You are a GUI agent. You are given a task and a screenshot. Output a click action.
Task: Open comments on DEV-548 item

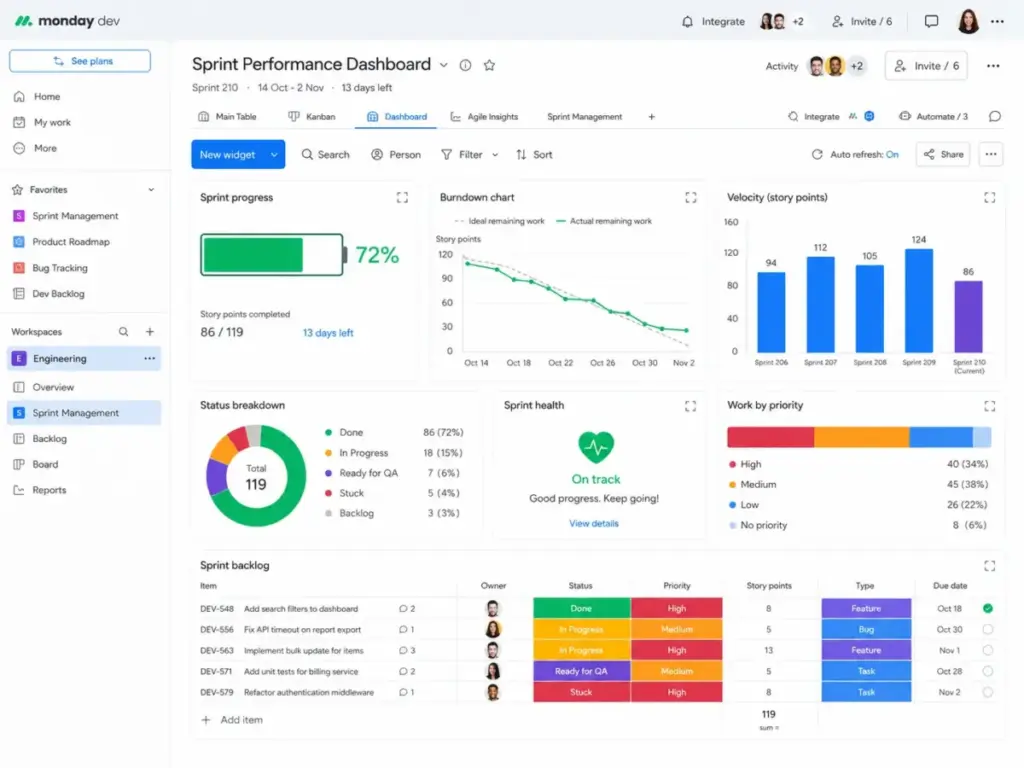(407, 609)
